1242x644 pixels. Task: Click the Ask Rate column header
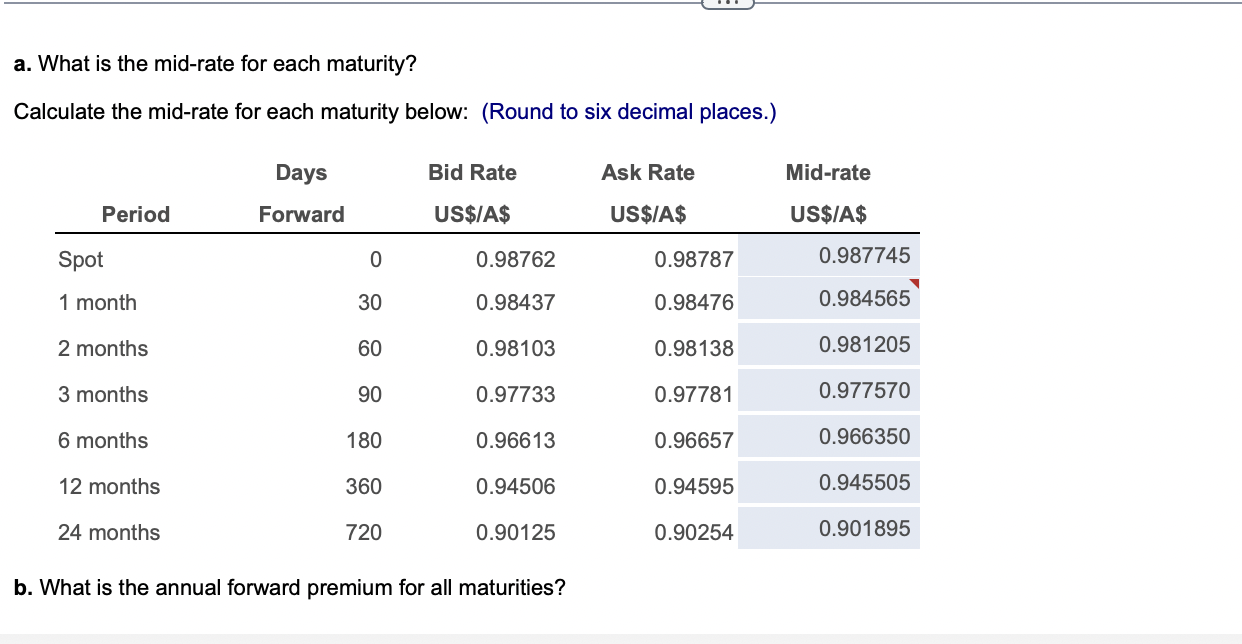[x=648, y=193]
